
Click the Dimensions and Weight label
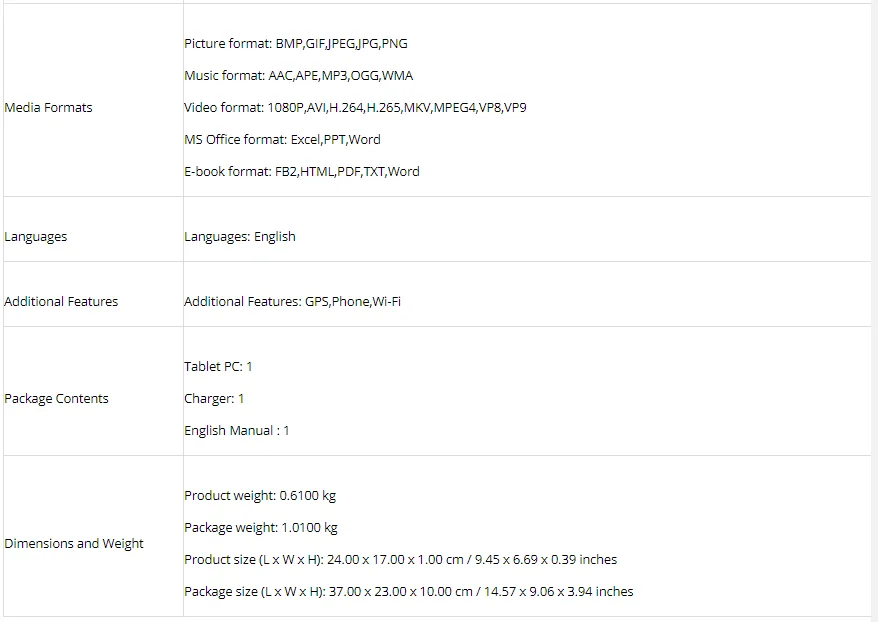click(74, 543)
